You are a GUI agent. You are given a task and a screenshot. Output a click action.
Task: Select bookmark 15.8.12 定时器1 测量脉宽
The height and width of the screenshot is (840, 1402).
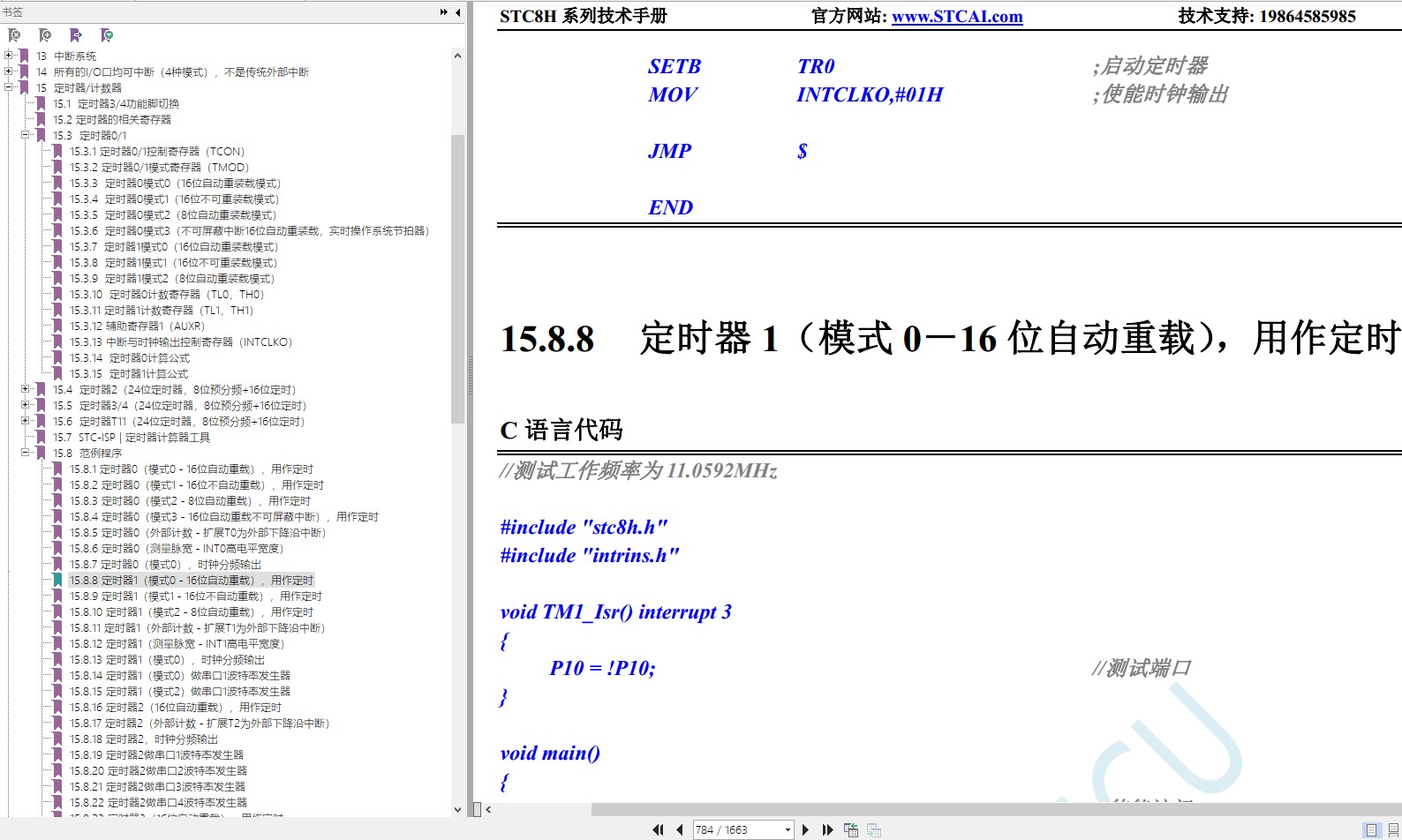click(x=177, y=644)
